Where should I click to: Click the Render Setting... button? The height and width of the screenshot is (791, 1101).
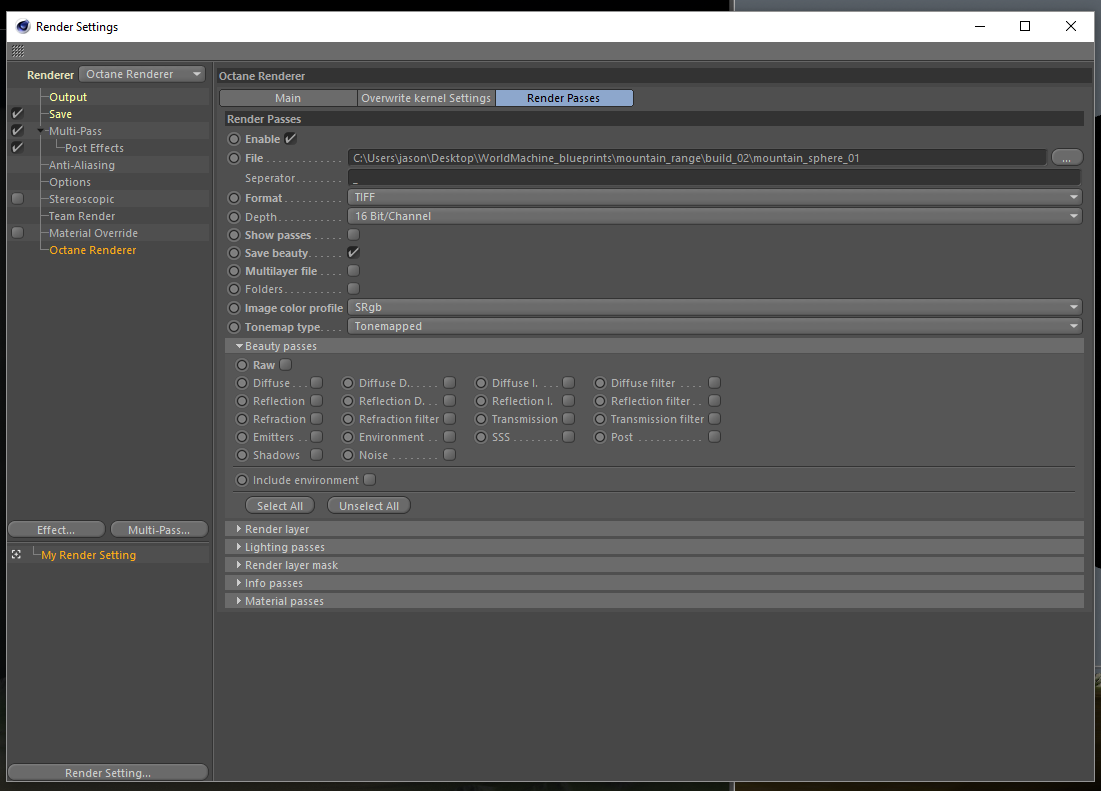107,773
